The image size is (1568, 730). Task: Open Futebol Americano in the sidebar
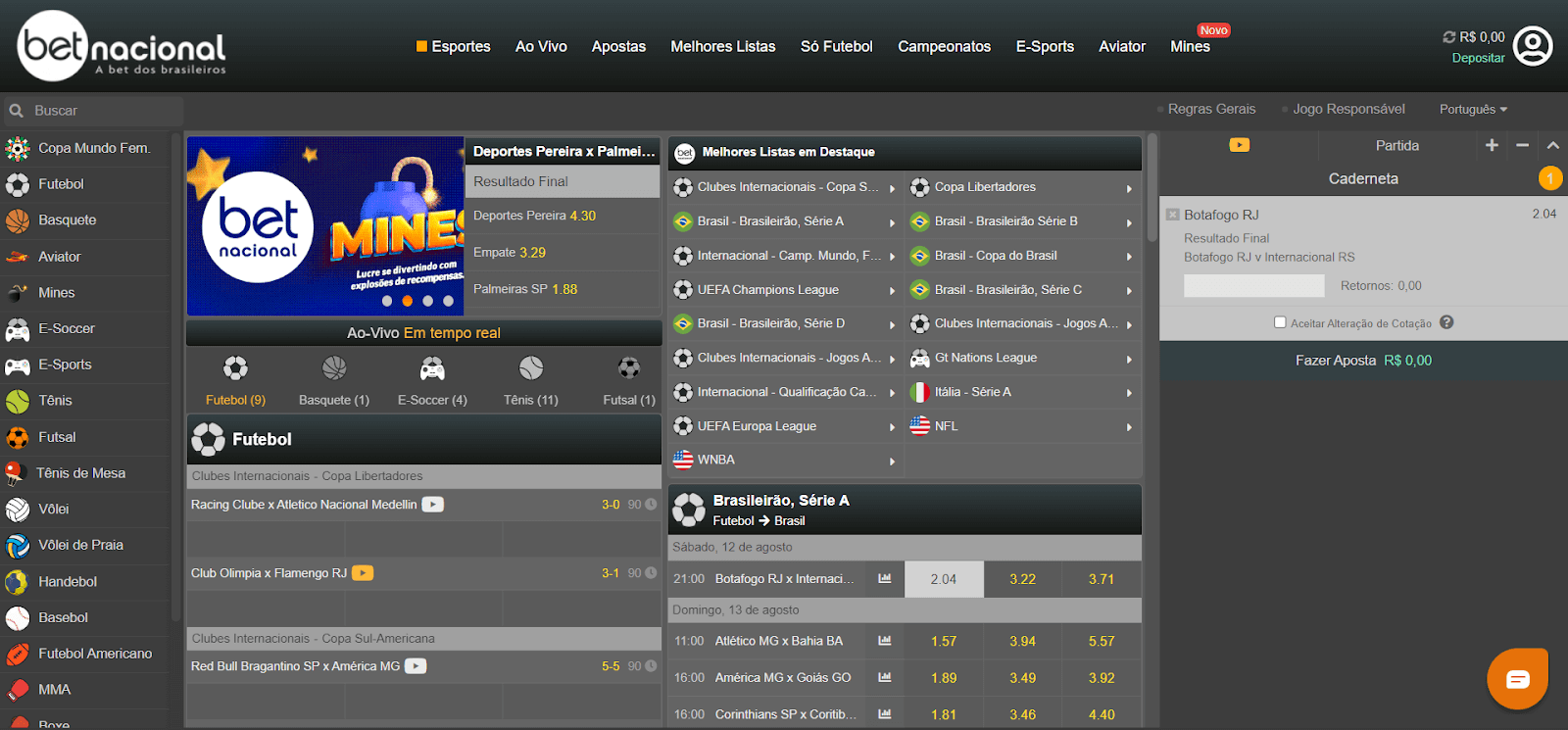point(85,654)
